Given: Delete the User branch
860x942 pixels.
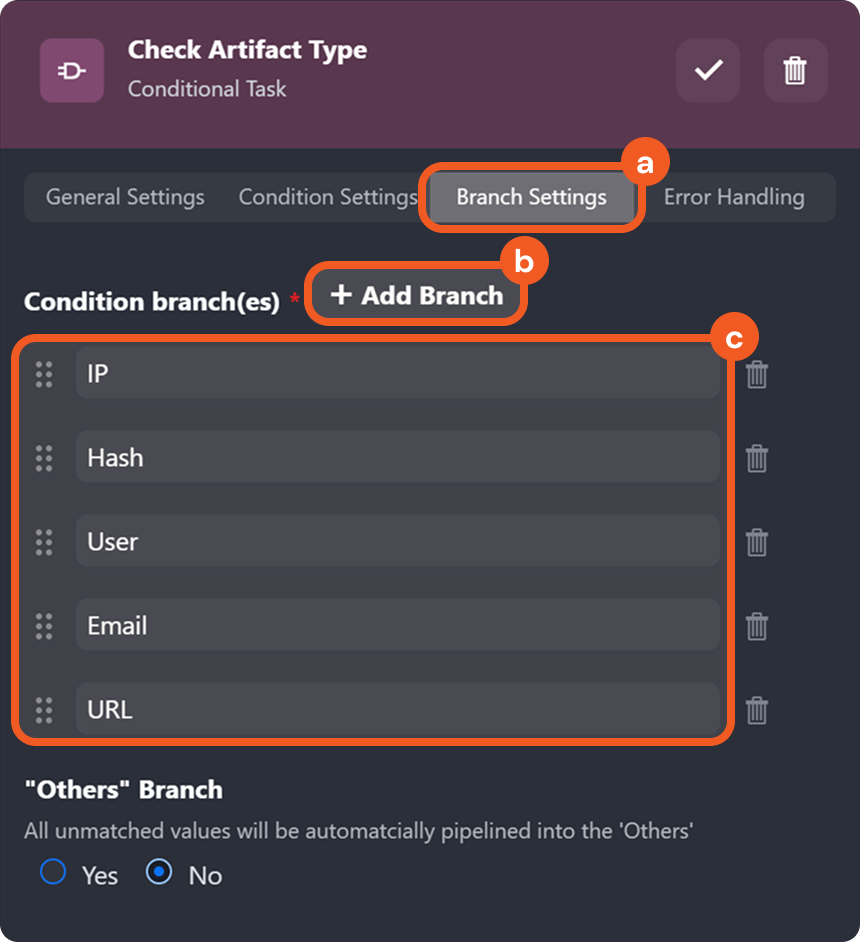Looking at the screenshot, I should click(x=757, y=543).
